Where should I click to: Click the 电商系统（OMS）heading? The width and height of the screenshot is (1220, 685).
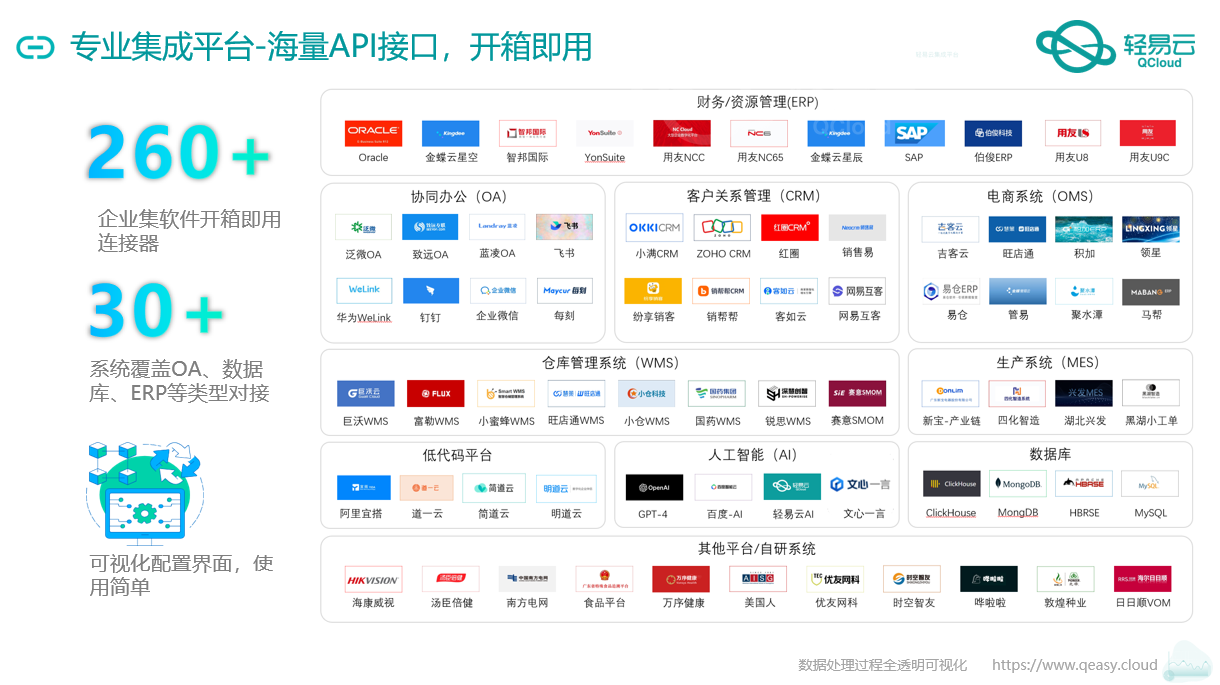click(x=1040, y=196)
